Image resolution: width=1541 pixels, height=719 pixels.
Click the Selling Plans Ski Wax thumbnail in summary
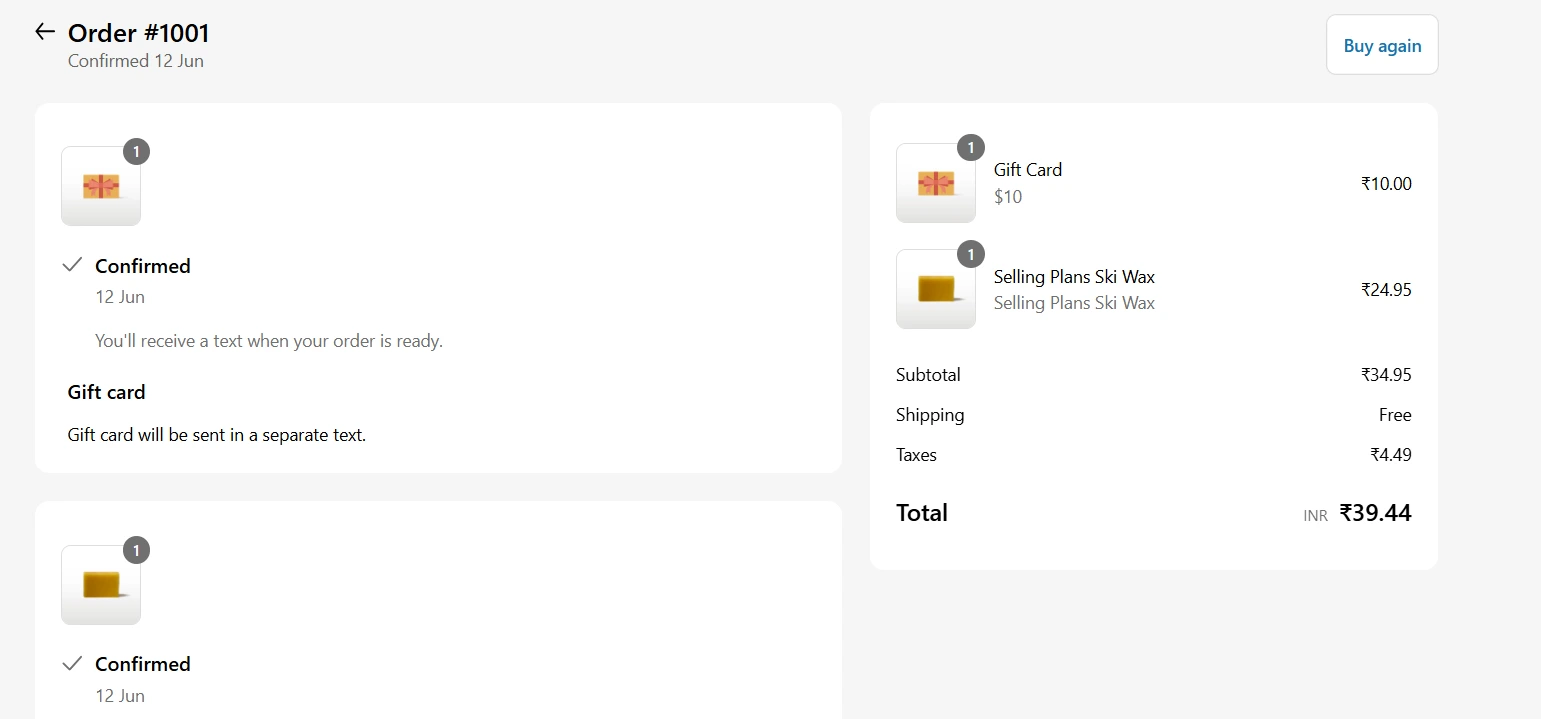pos(935,289)
